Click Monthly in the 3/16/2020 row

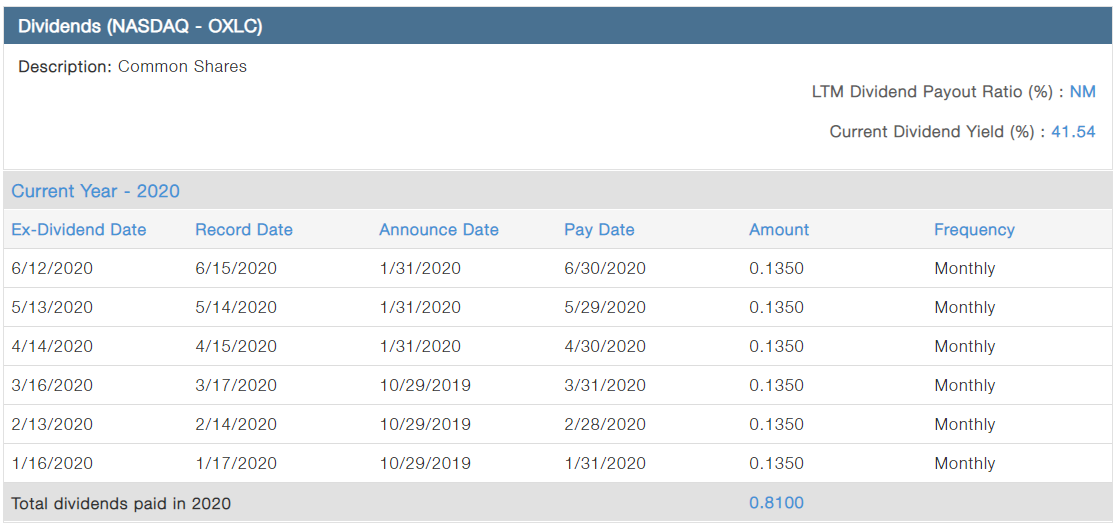tap(965, 386)
